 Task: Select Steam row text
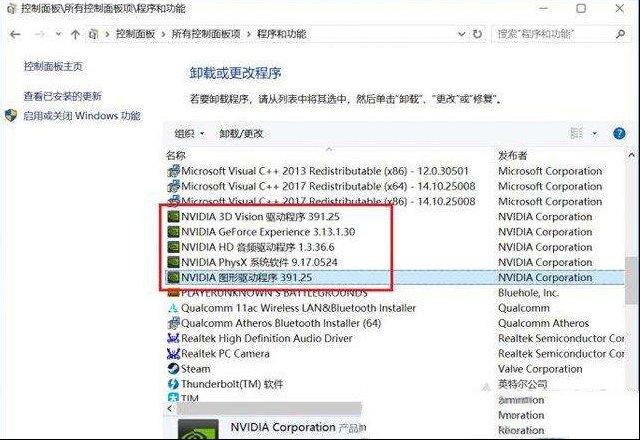196,369
